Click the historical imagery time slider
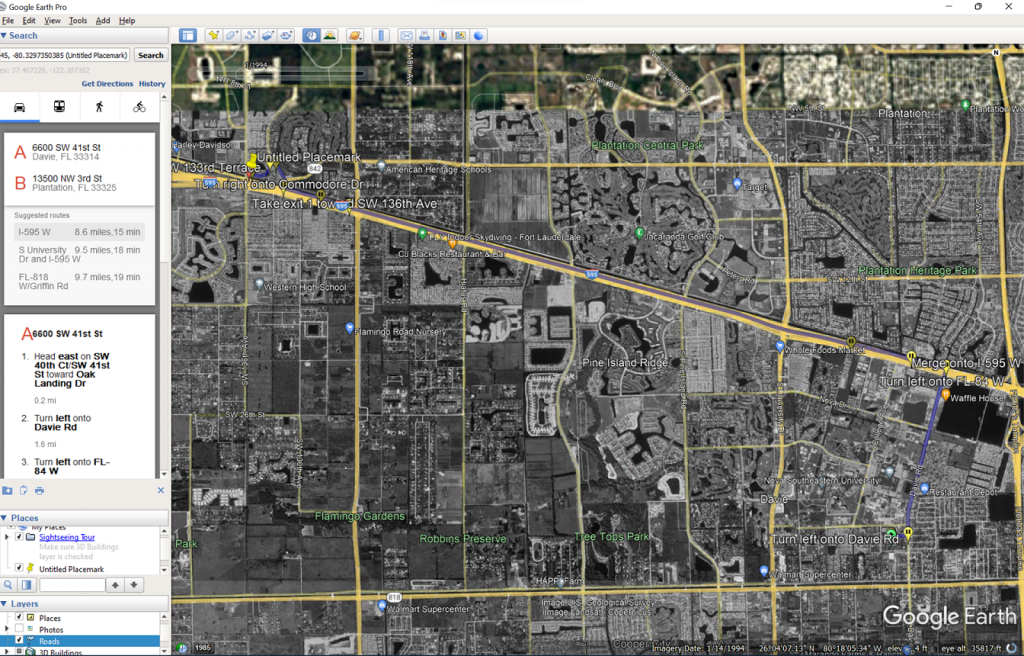This screenshot has width=1024, height=656. coord(300,73)
